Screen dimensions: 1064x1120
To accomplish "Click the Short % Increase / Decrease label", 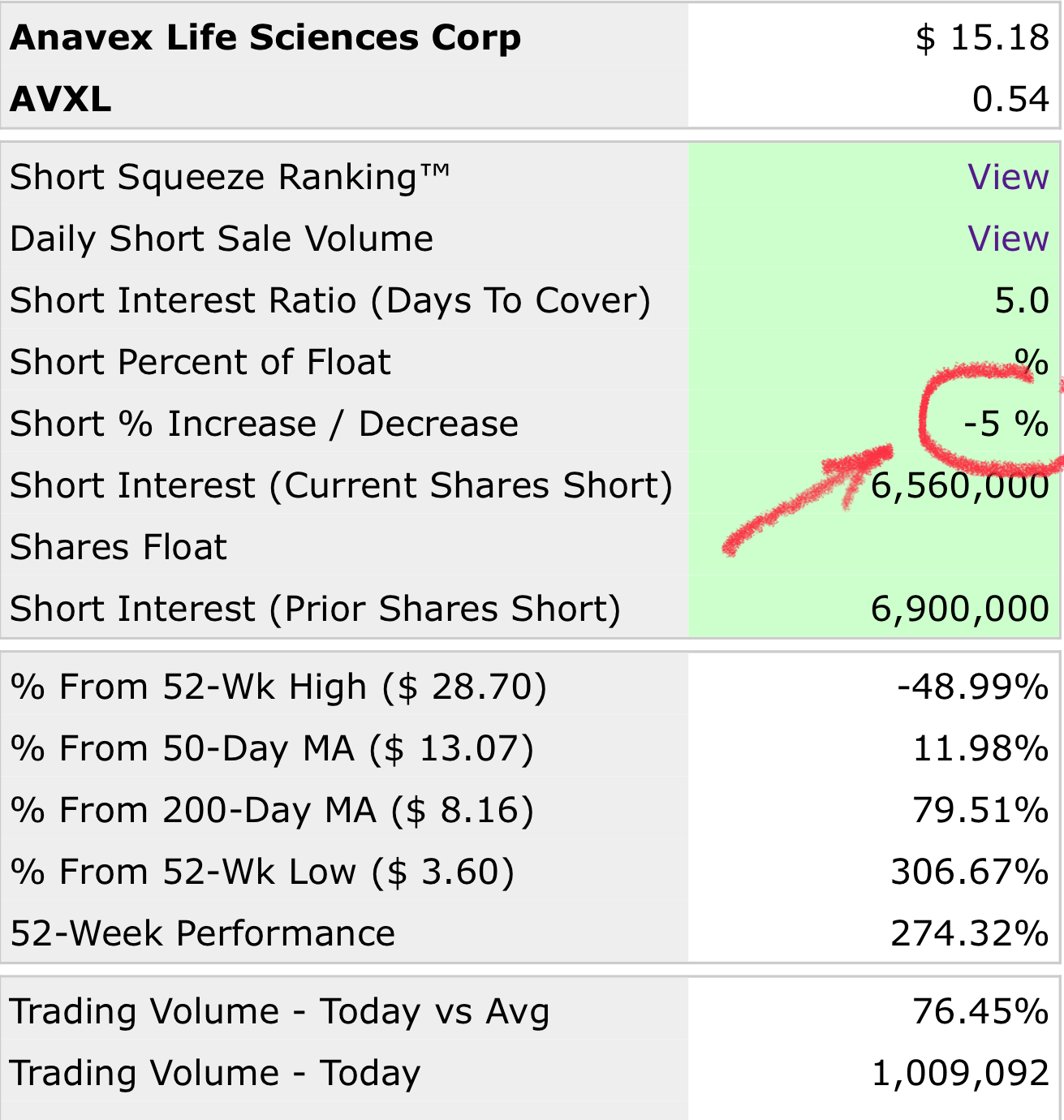I will tap(265, 424).
